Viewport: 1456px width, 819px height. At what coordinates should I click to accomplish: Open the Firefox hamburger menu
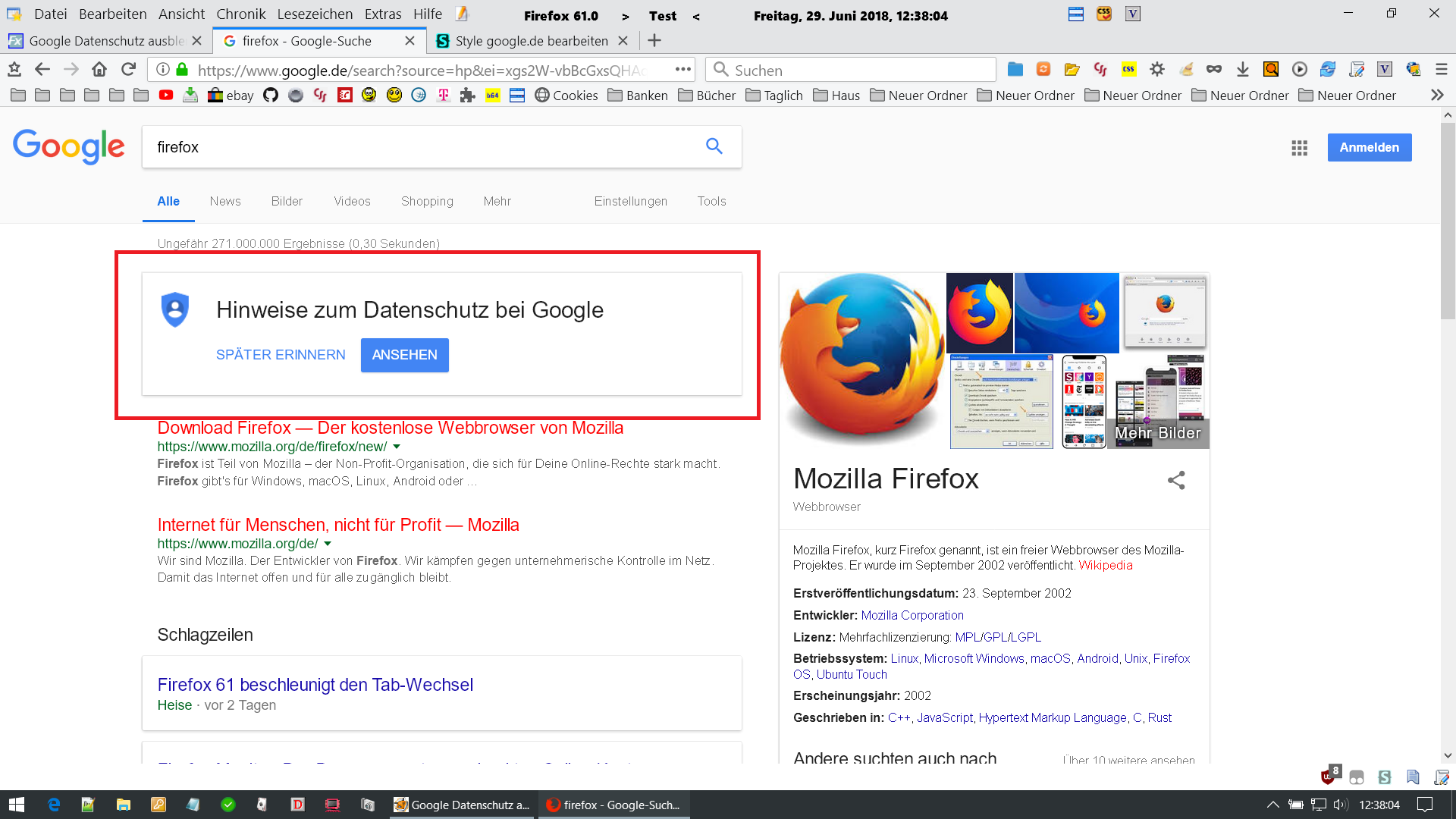tap(1441, 70)
